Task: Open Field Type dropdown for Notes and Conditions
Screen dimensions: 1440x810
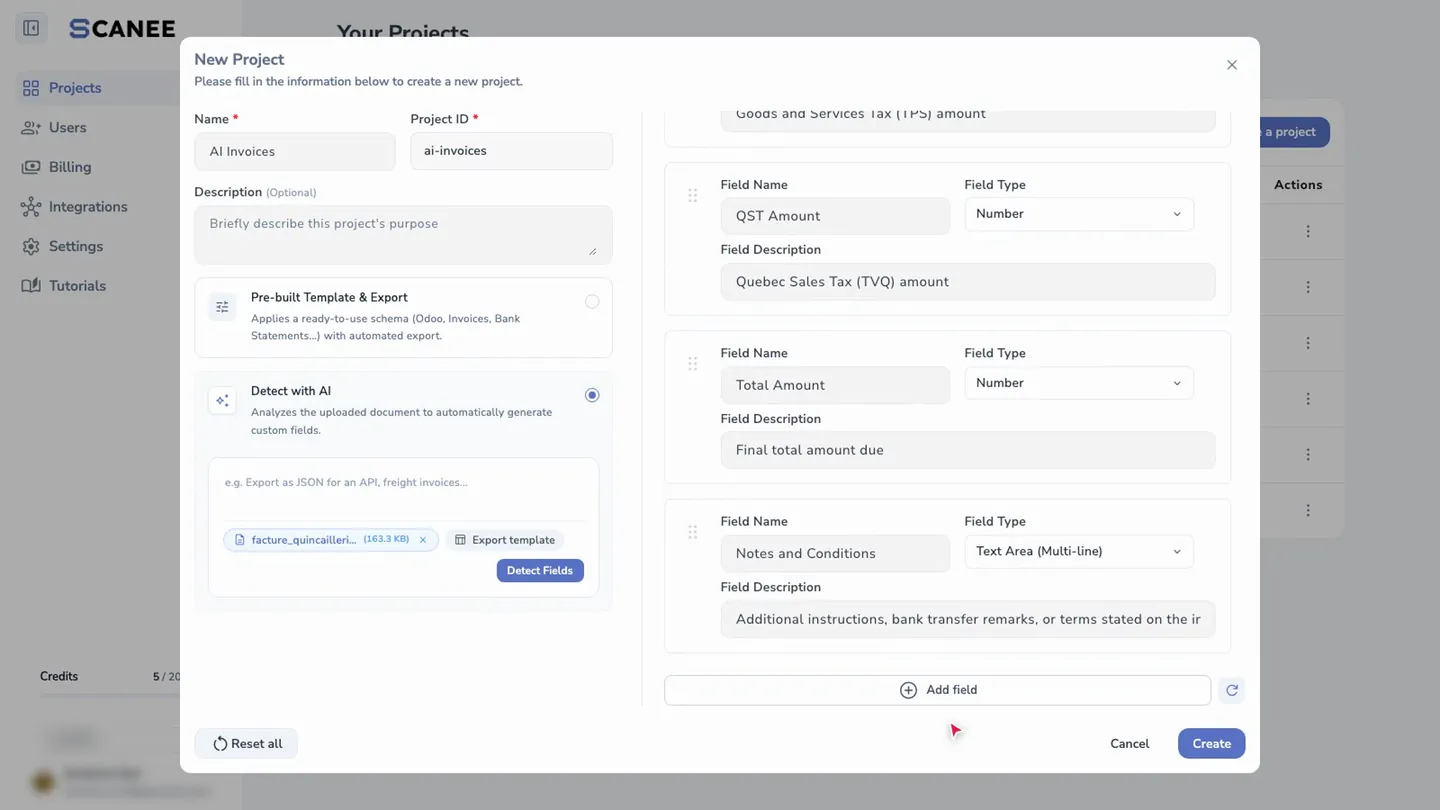Action: click(x=1079, y=551)
